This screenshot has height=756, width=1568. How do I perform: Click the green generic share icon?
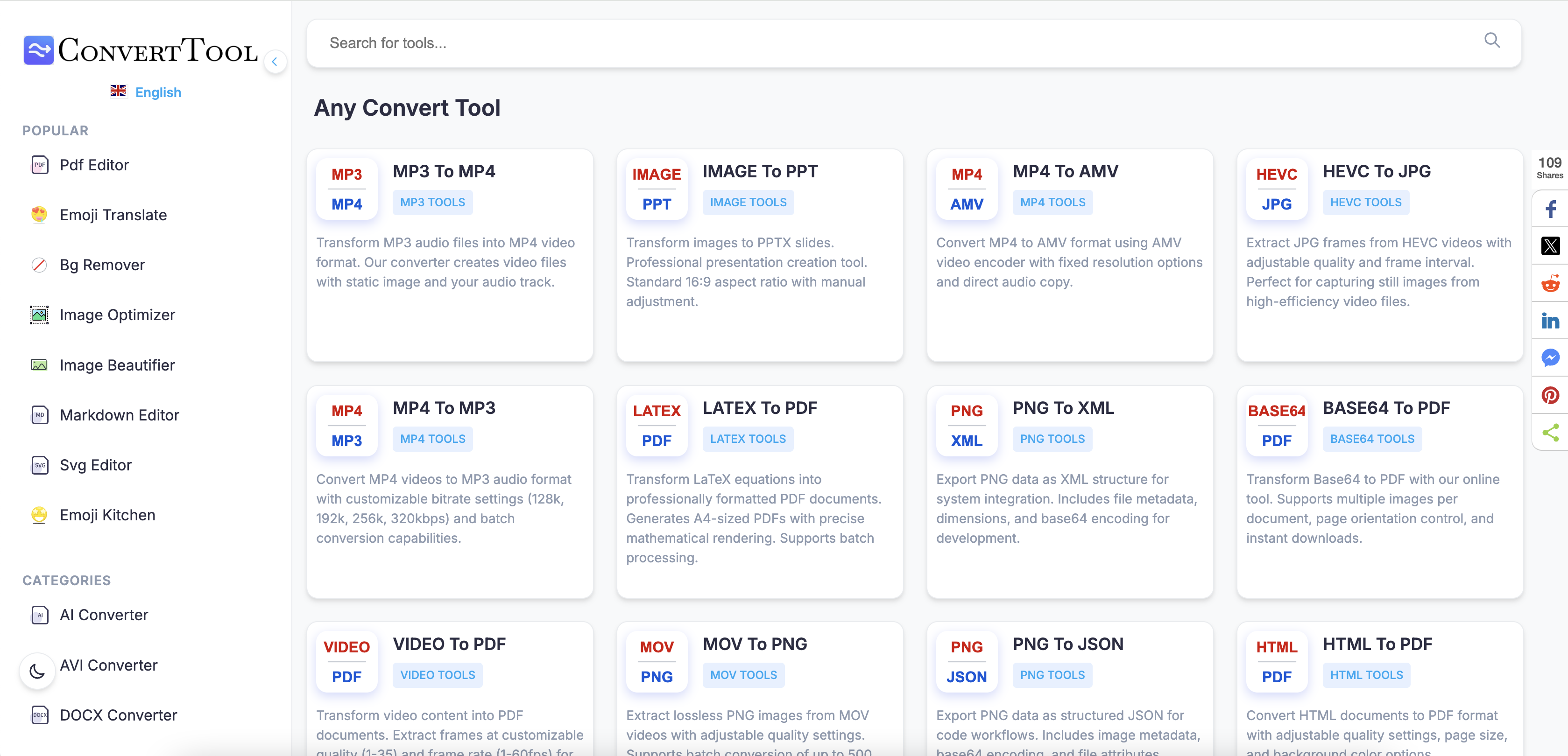pyautogui.click(x=1550, y=433)
